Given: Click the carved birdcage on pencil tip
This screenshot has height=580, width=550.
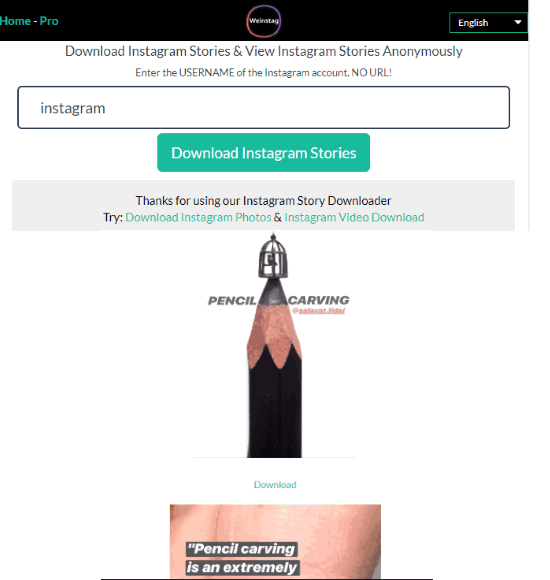Looking at the screenshot, I should (x=273, y=256).
